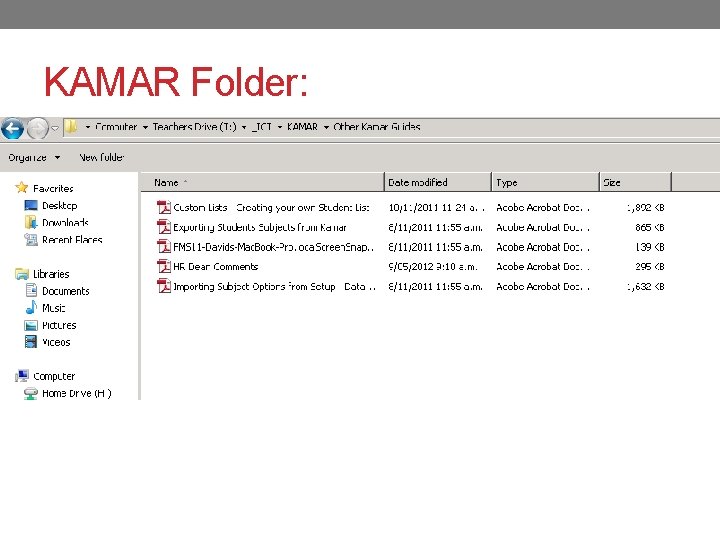720x540 pixels.
Task: Click the Desktop icon in Favorites
Action: (x=31, y=205)
